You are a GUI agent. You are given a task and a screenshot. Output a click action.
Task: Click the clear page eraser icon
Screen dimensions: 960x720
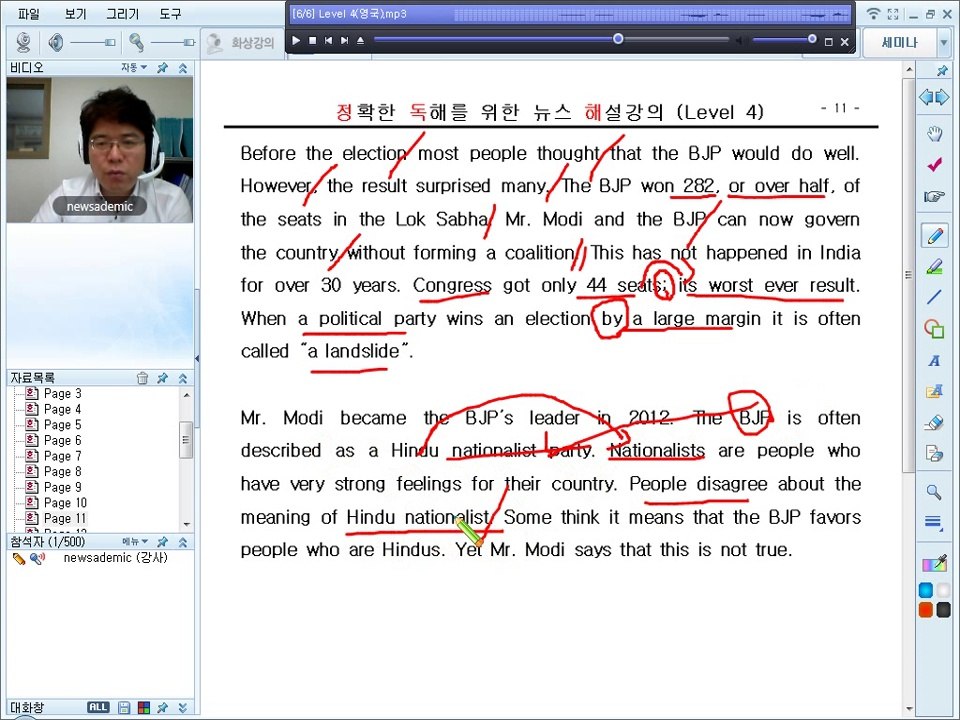[934, 453]
